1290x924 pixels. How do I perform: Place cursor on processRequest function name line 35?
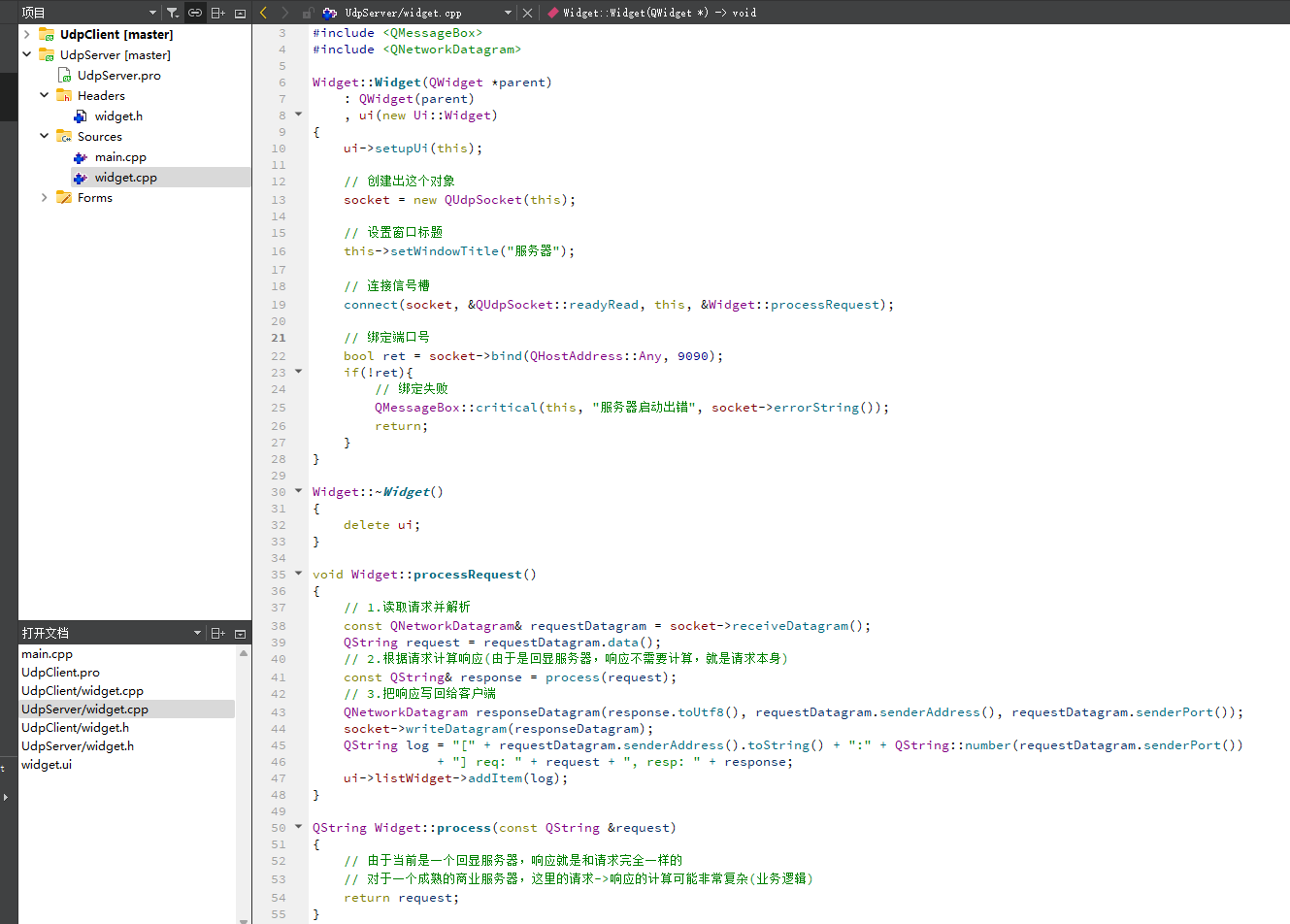467,575
